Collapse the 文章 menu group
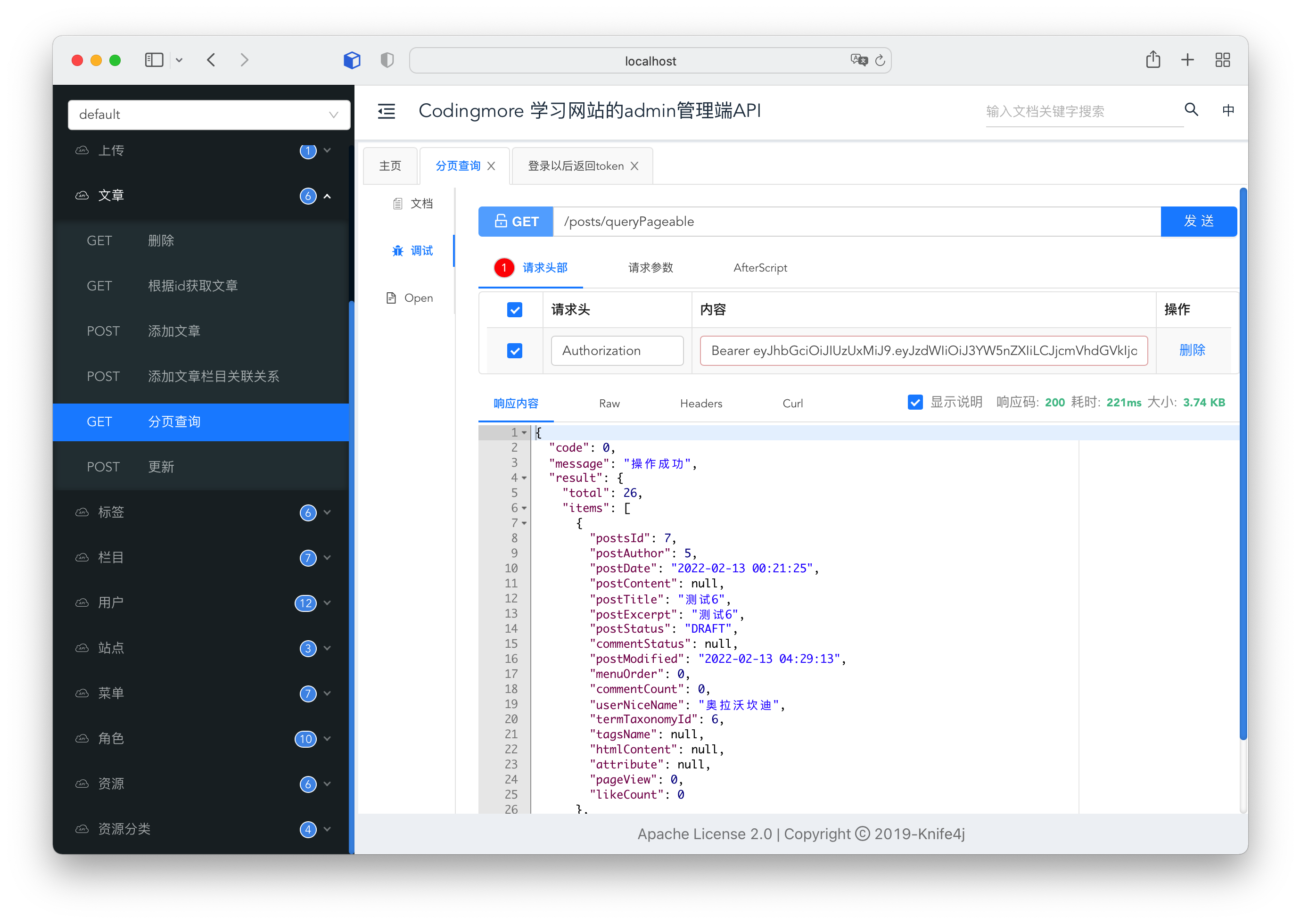Screen dimensions: 1301x924 pos(327,196)
